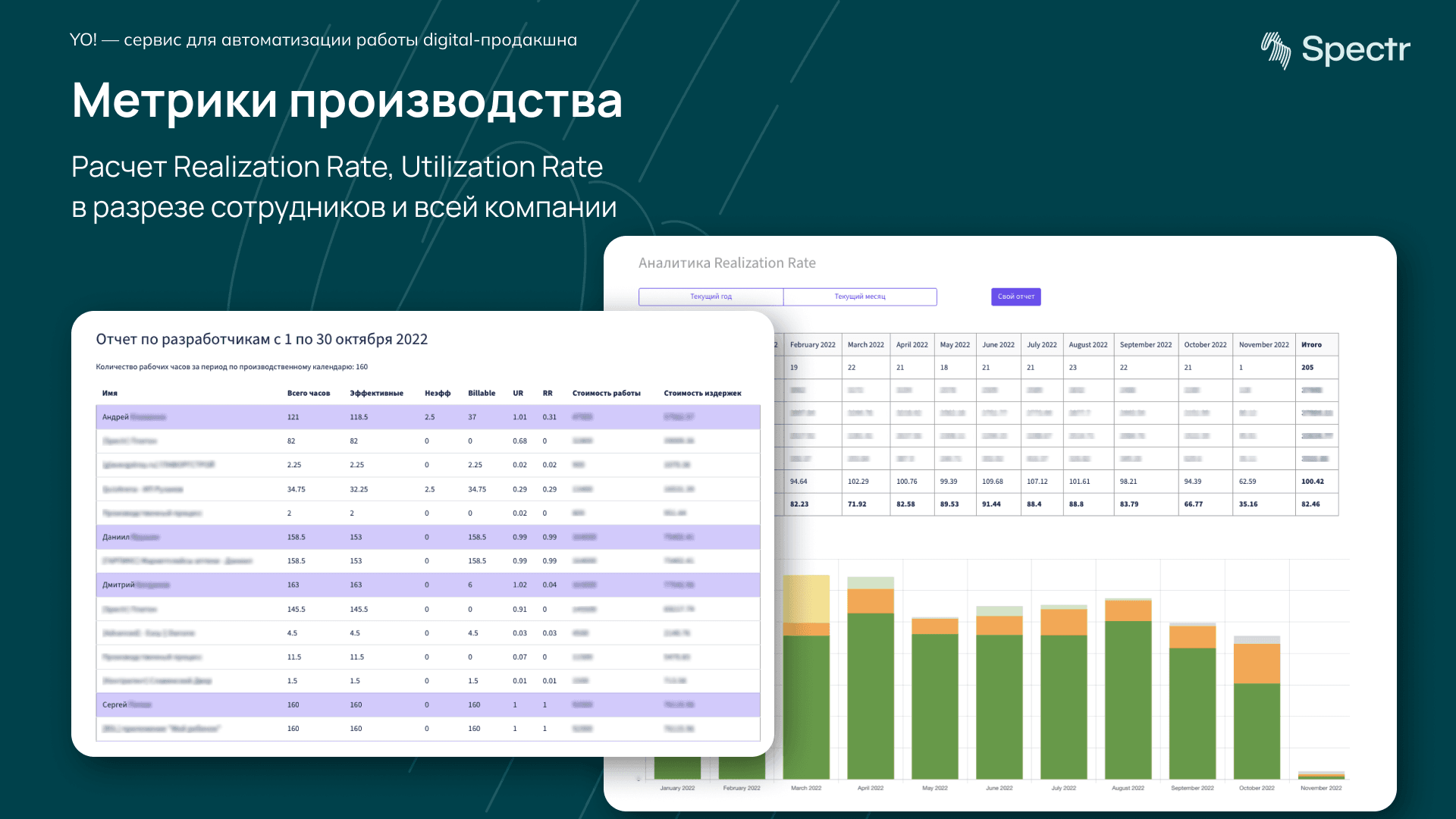
Task: Click the Всего часов column header
Action: pyautogui.click(x=309, y=393)
